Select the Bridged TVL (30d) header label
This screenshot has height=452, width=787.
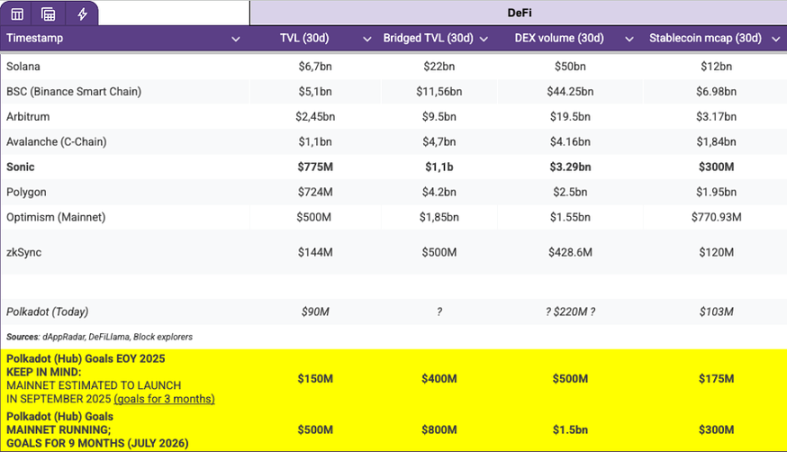point(428,38)
